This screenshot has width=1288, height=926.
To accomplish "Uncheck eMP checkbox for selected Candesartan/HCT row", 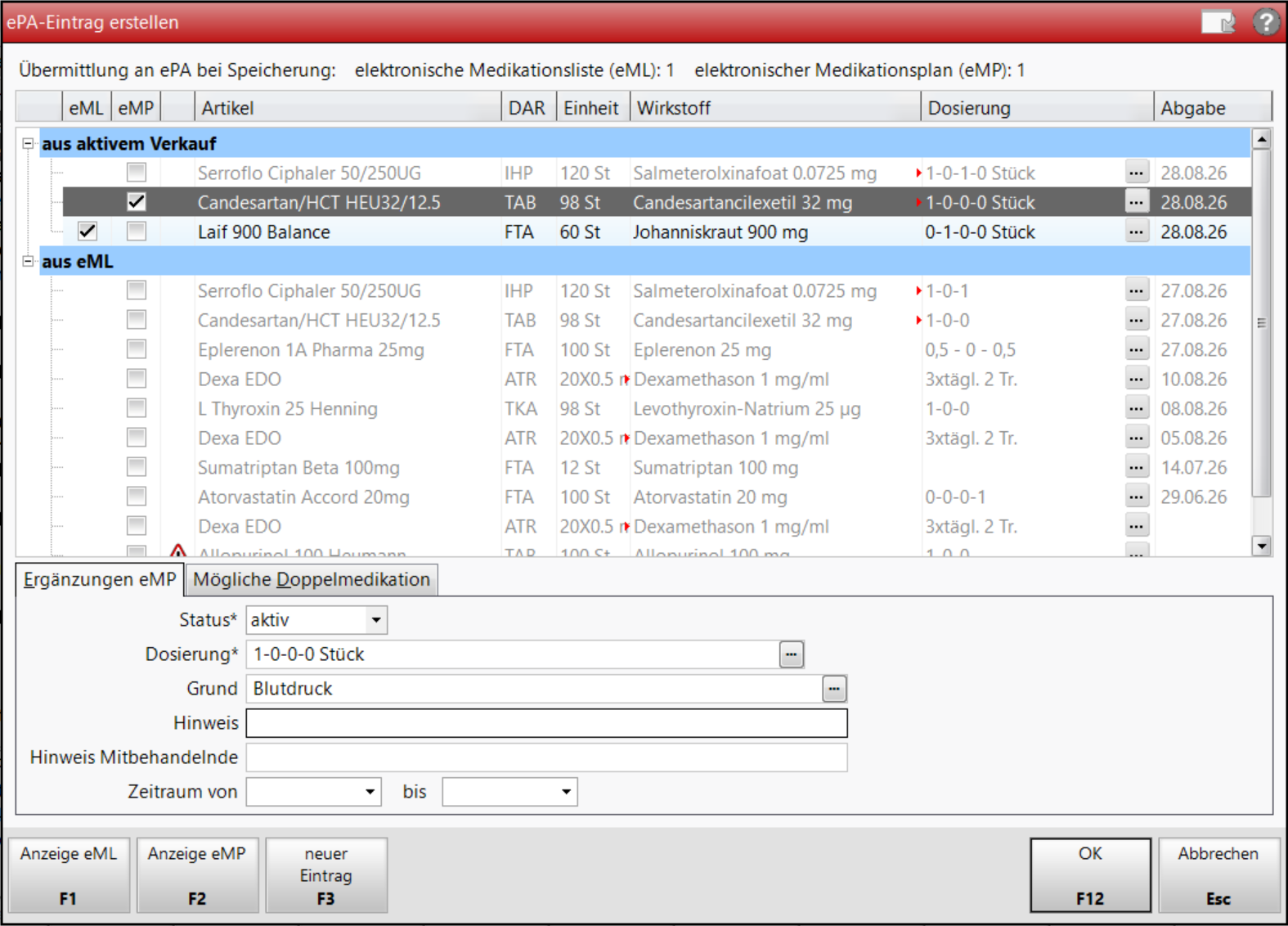I will (137, 202).
